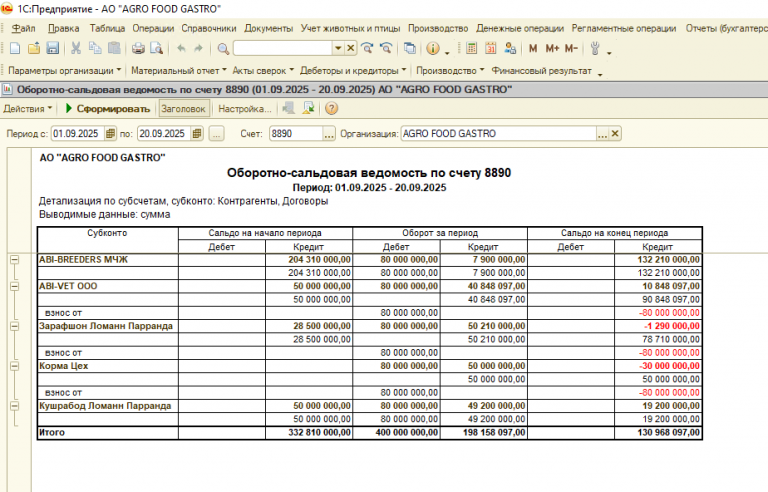Click the M+ memory button

(x=552, y=48)
